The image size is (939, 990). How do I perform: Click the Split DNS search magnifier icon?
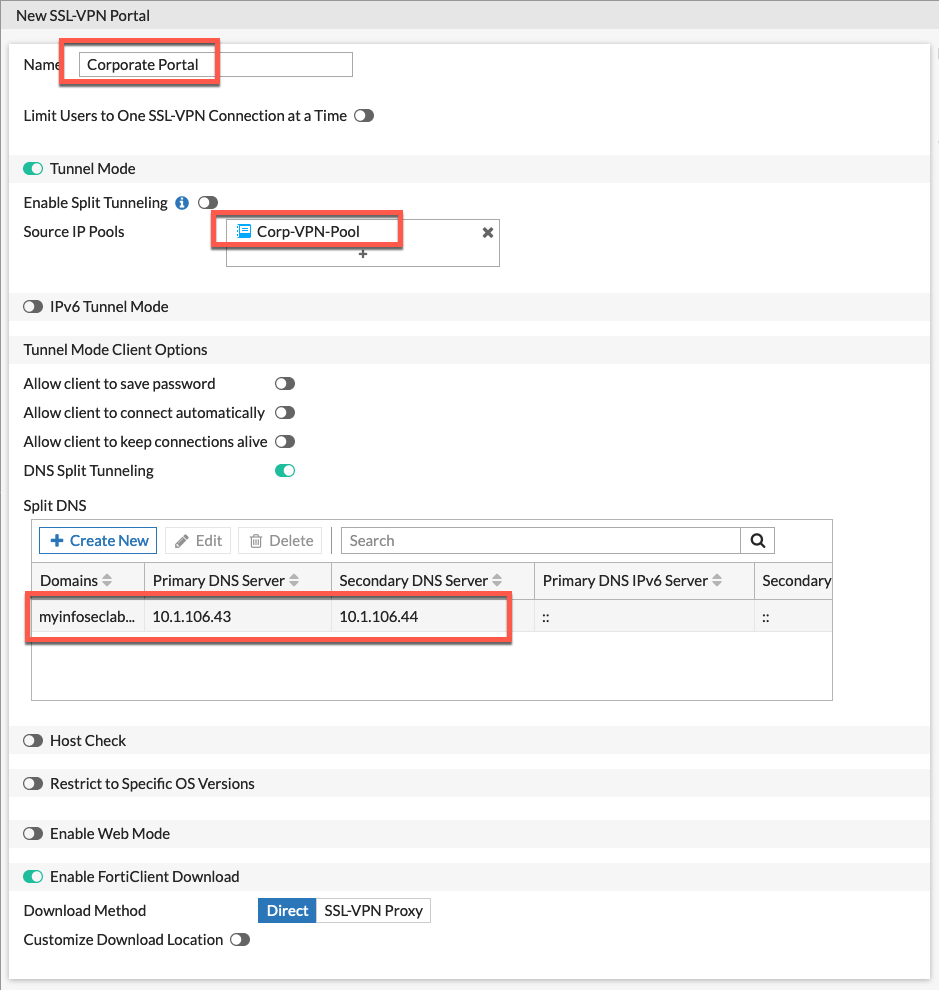click(x=757, y=541)
